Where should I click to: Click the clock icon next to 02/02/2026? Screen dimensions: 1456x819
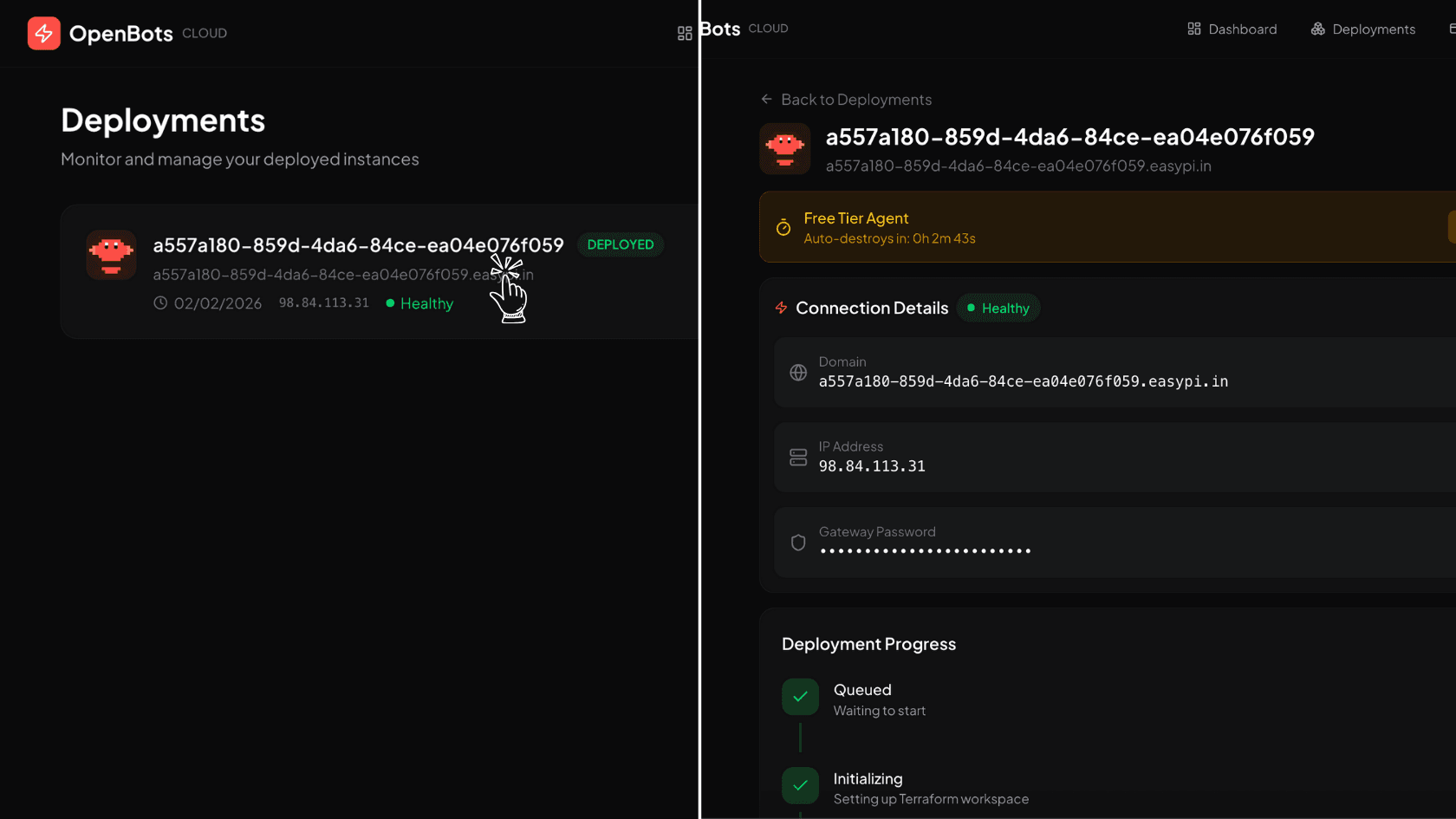click(159, 302)
